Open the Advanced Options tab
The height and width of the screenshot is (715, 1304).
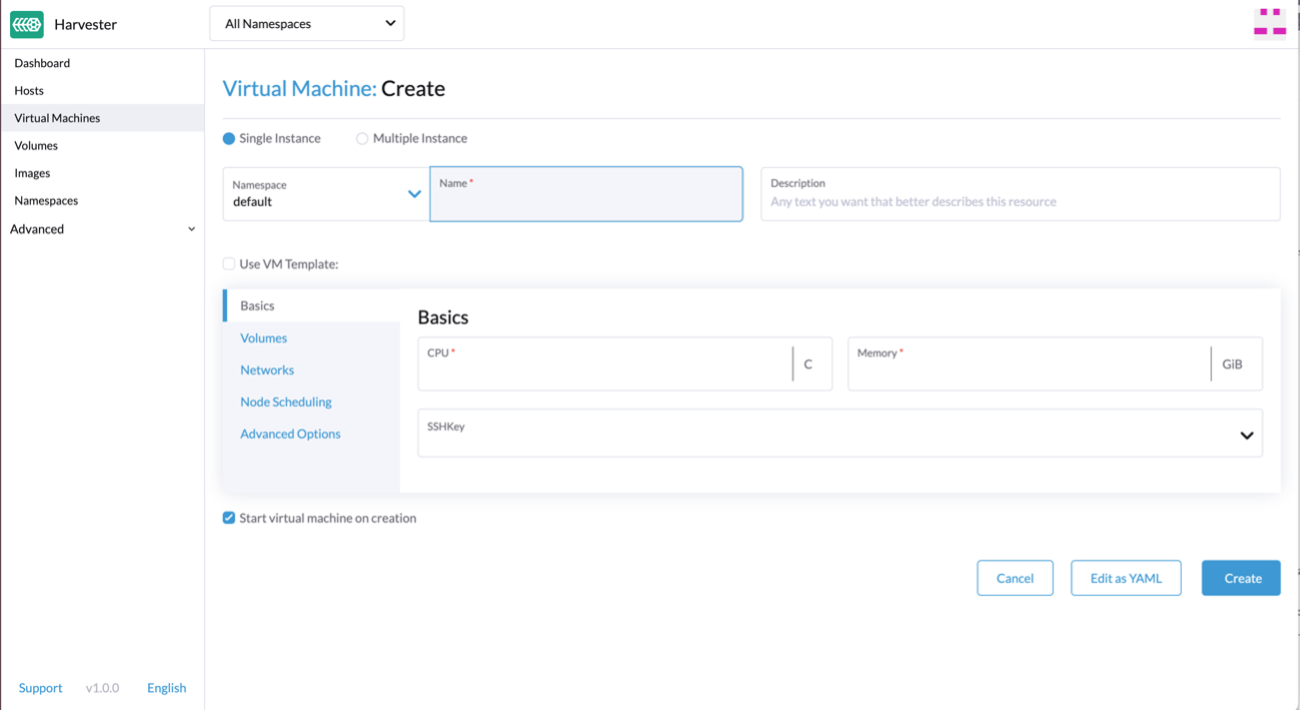tap(290, 434)
